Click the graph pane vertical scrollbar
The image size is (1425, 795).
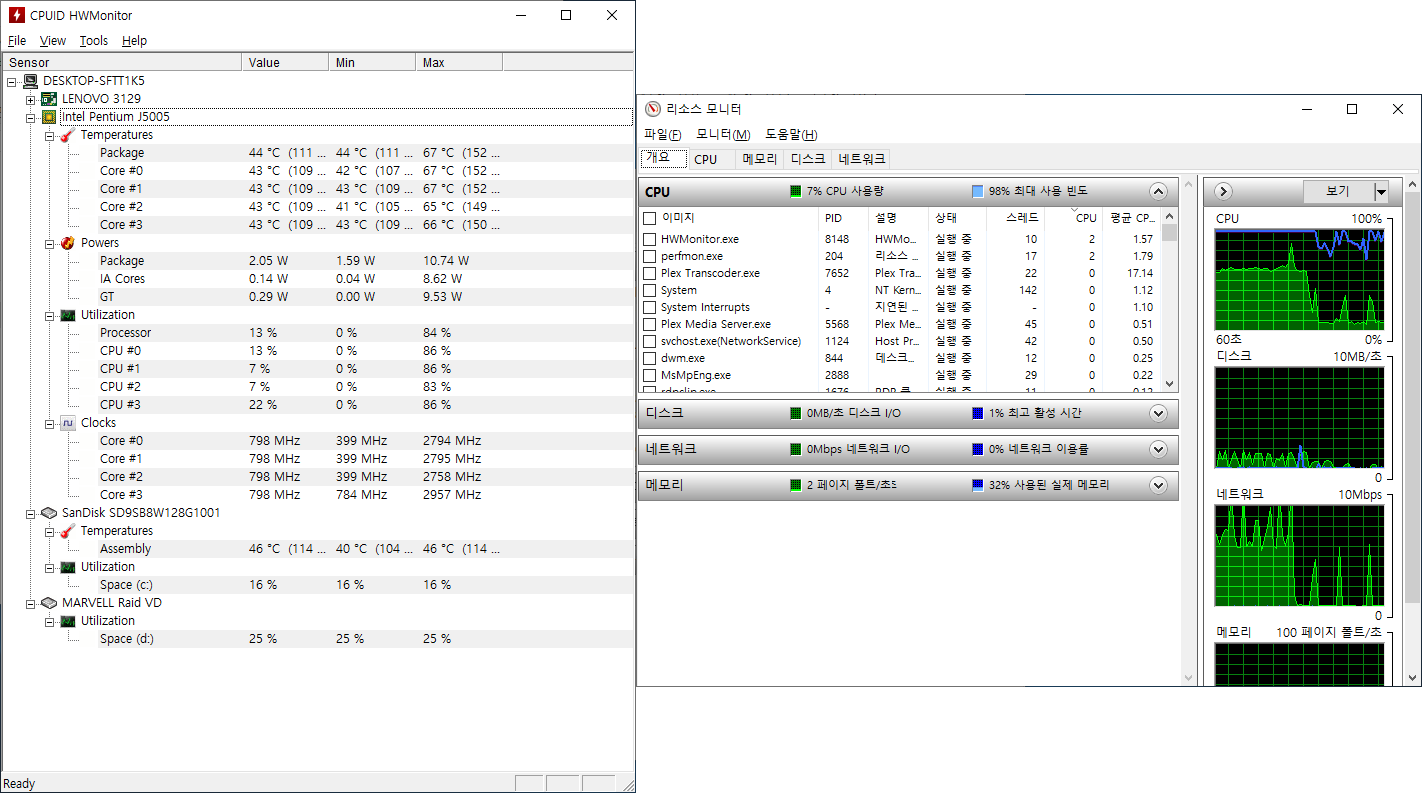1412,430
